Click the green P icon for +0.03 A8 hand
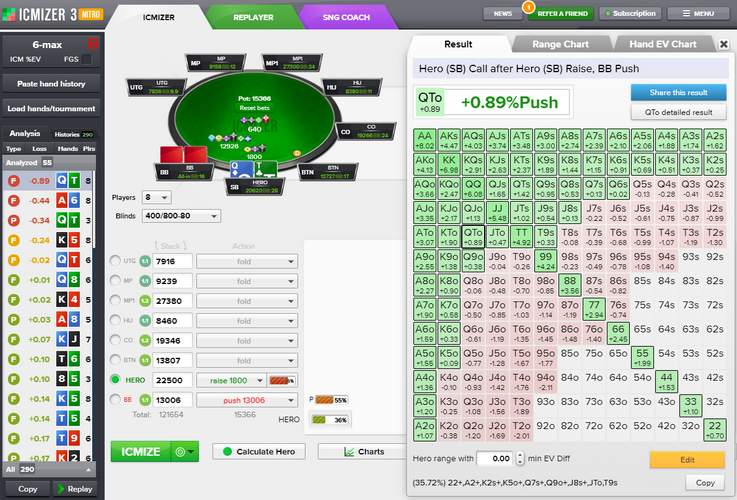 pyautogui.click(x=14, y=320)
